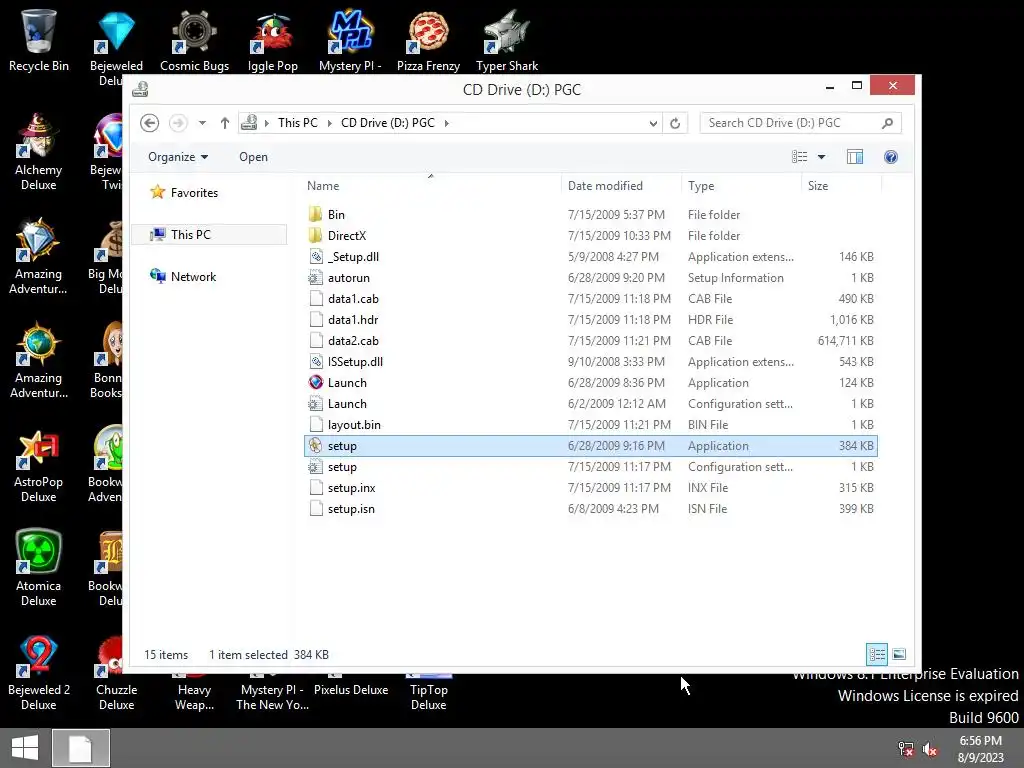Click the Forward navigation arrow
Image resolution: width=1024 pixels, height=768 pixels.
(x=178, y=123)
